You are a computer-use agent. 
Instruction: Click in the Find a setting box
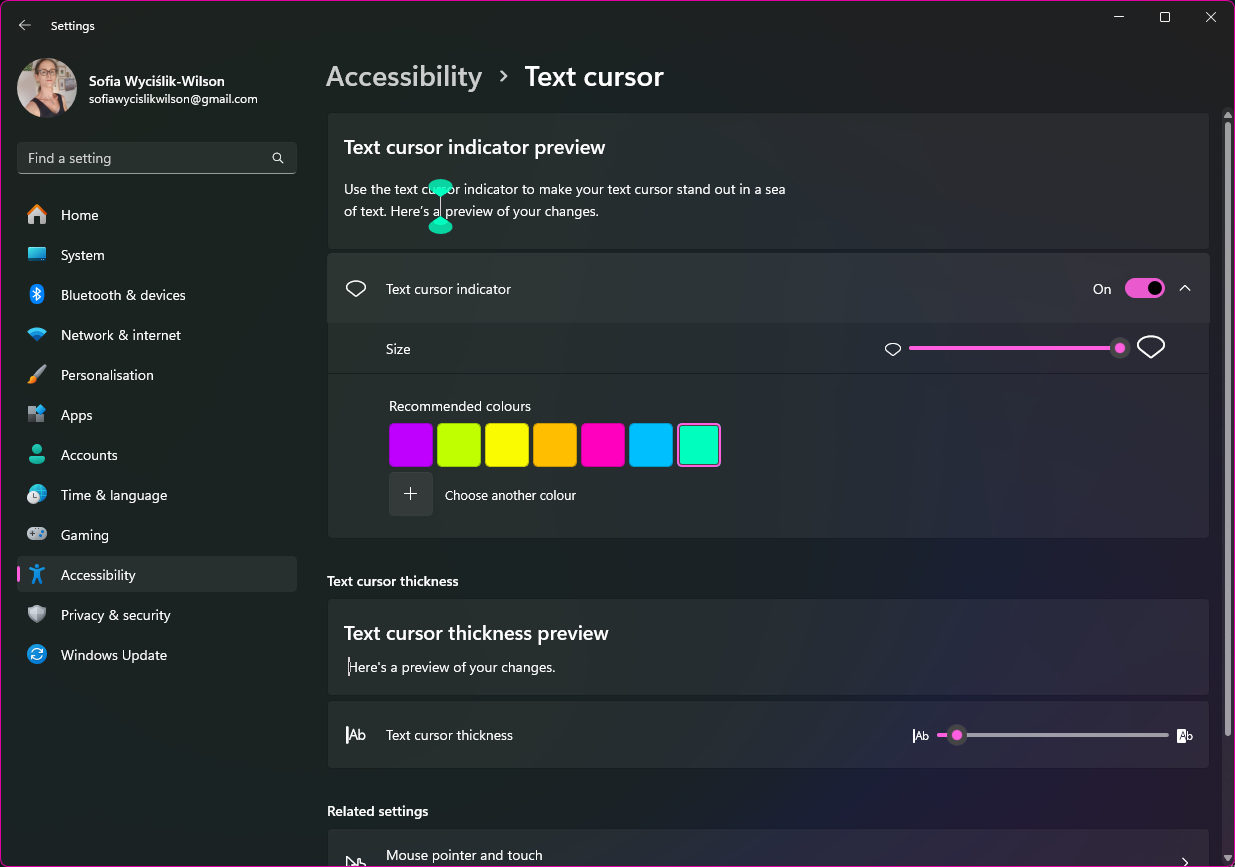157,158
